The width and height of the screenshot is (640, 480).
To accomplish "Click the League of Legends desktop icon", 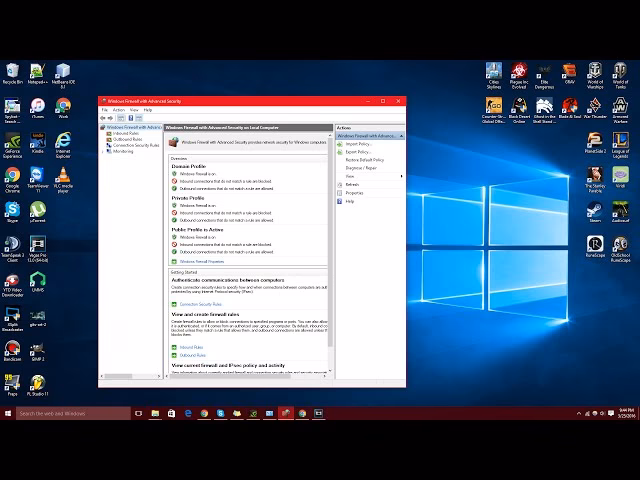I will [x=620, y=145].
